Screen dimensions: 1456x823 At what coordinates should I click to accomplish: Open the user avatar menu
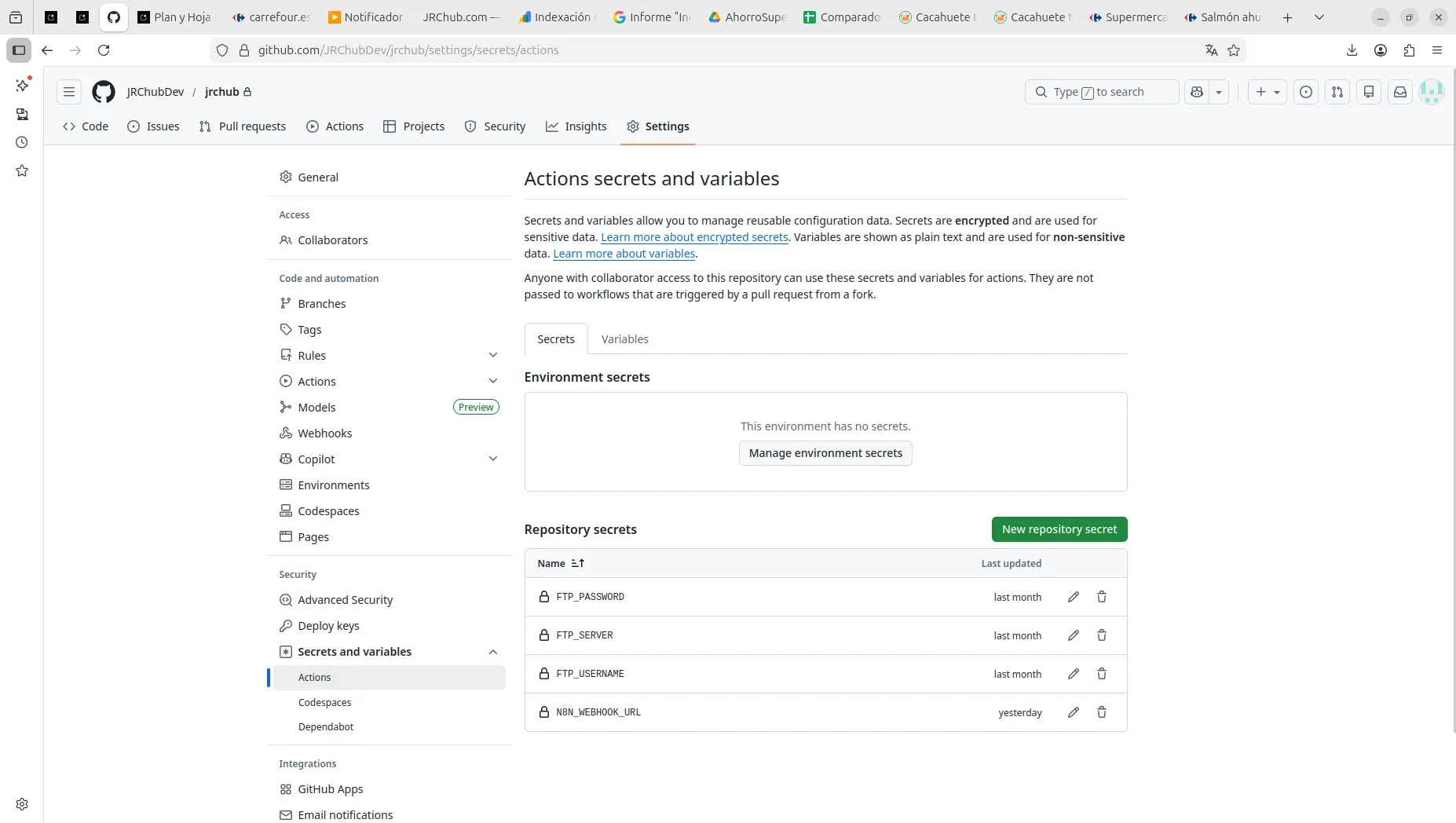pos(1432,92)
